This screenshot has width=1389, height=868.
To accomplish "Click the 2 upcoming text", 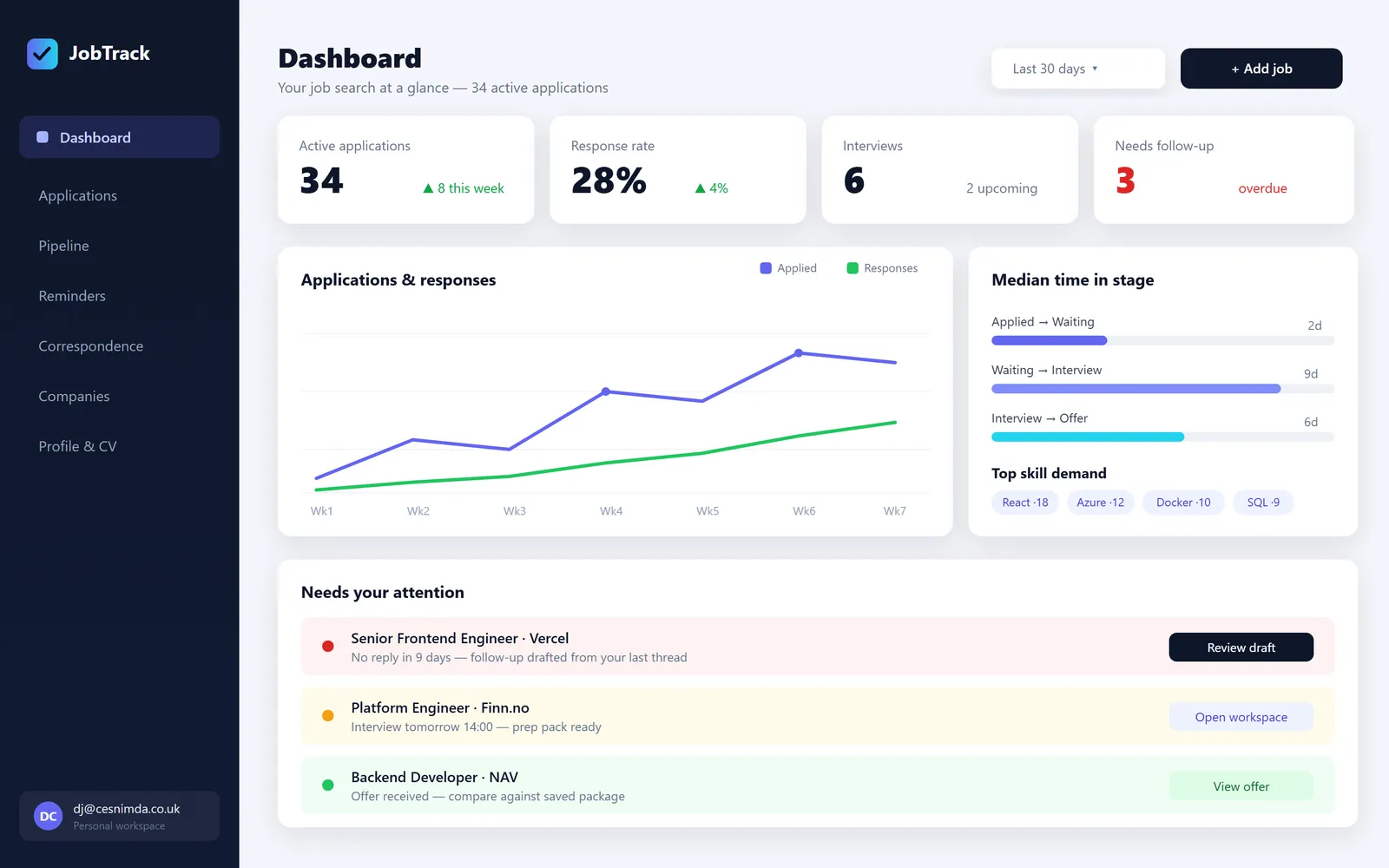I will pos(1002,188).
